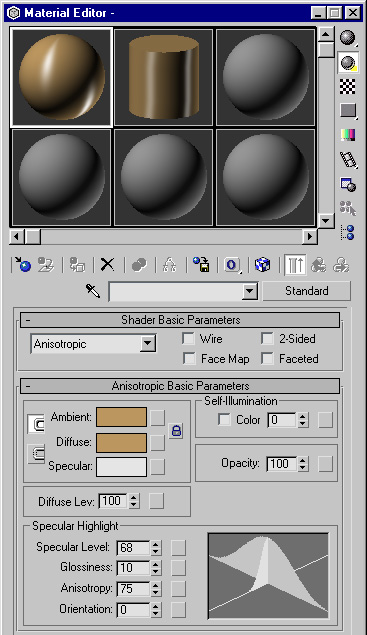Click the horizontal scroll right arrow
367x635 pixels.
pyautogui.click(x=310, y=236)
